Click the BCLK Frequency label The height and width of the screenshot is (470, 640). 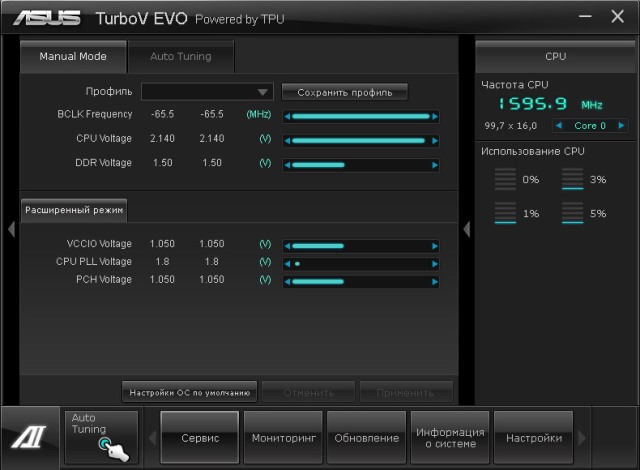pos(95,114)
